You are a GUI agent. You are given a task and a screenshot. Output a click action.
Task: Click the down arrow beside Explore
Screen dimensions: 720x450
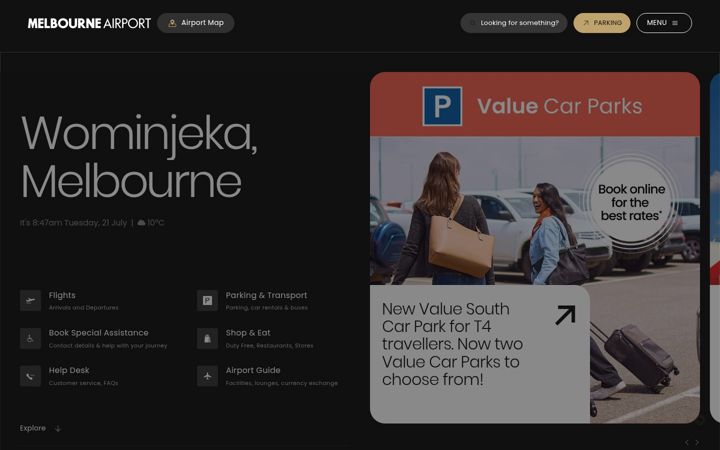58,429
